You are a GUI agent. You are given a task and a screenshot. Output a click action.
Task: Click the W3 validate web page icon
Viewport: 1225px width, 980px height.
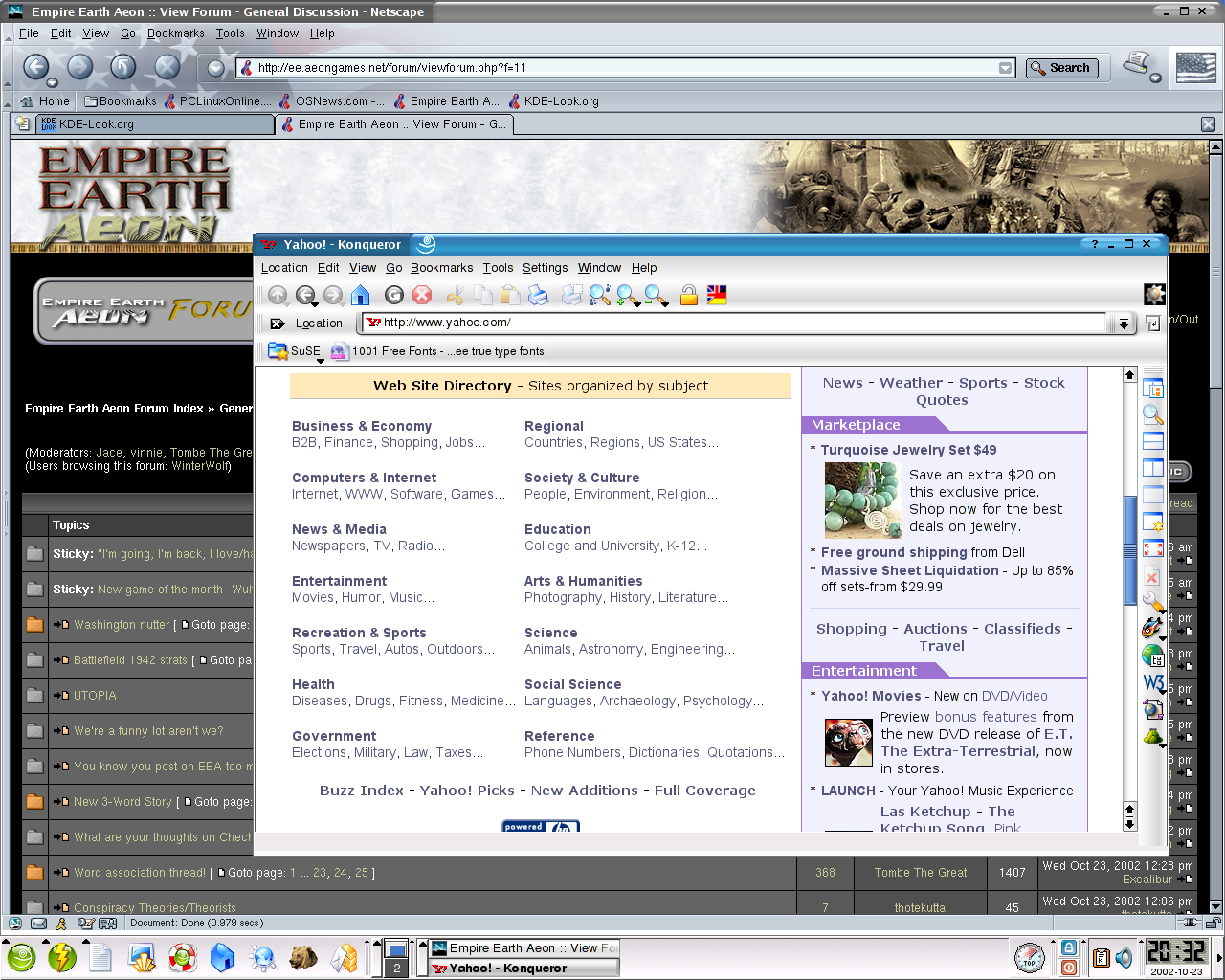[1153, 683]
